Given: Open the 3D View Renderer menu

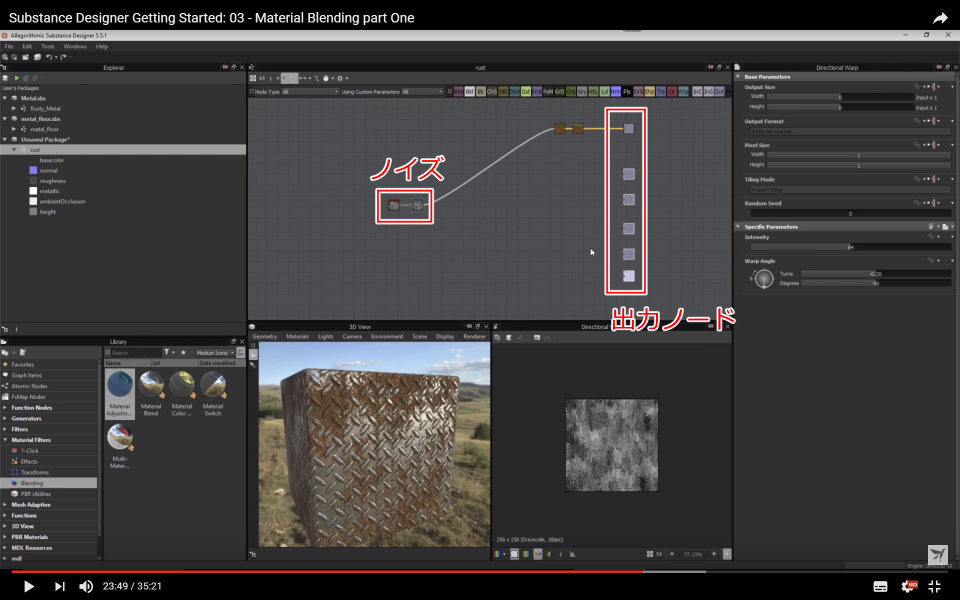Looking at the screenshot, I should point(474,337).
